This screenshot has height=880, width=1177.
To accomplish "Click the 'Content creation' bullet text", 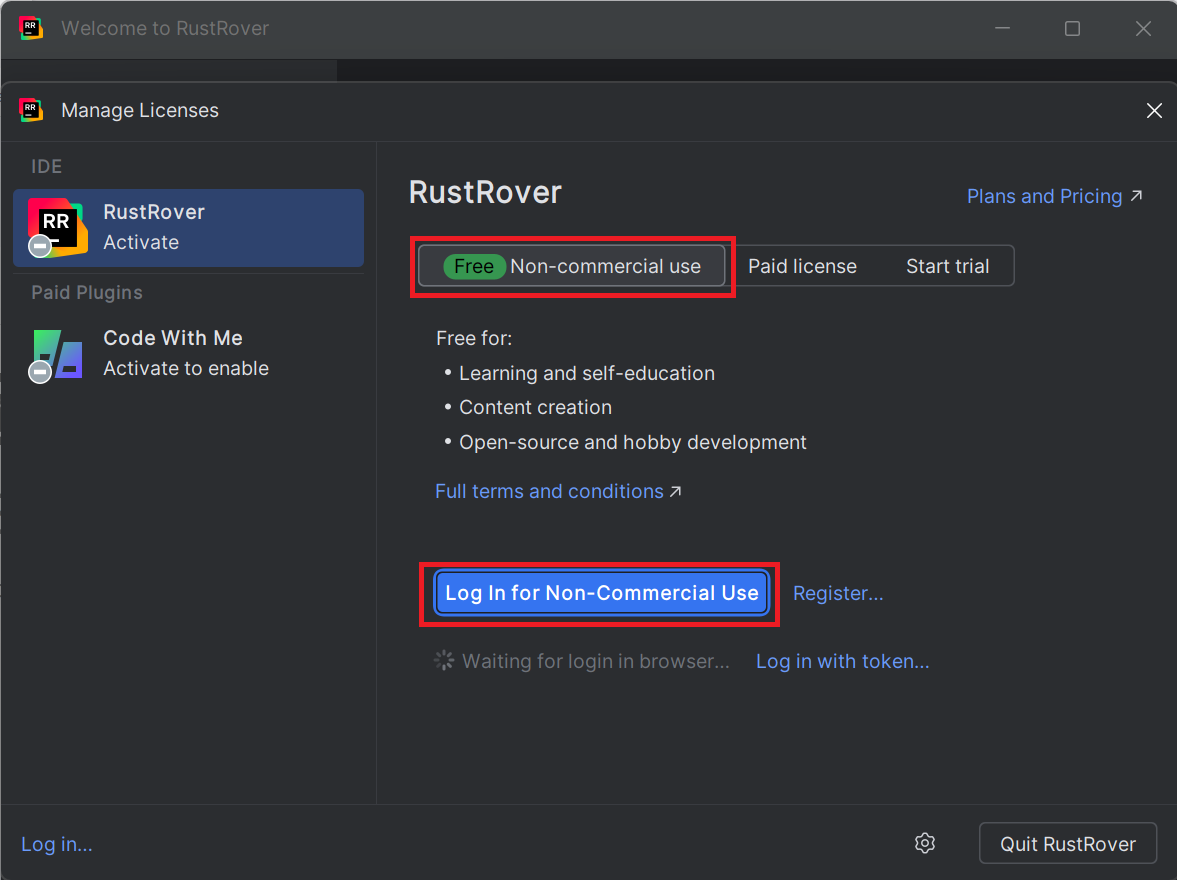I will tap(535, 407).
